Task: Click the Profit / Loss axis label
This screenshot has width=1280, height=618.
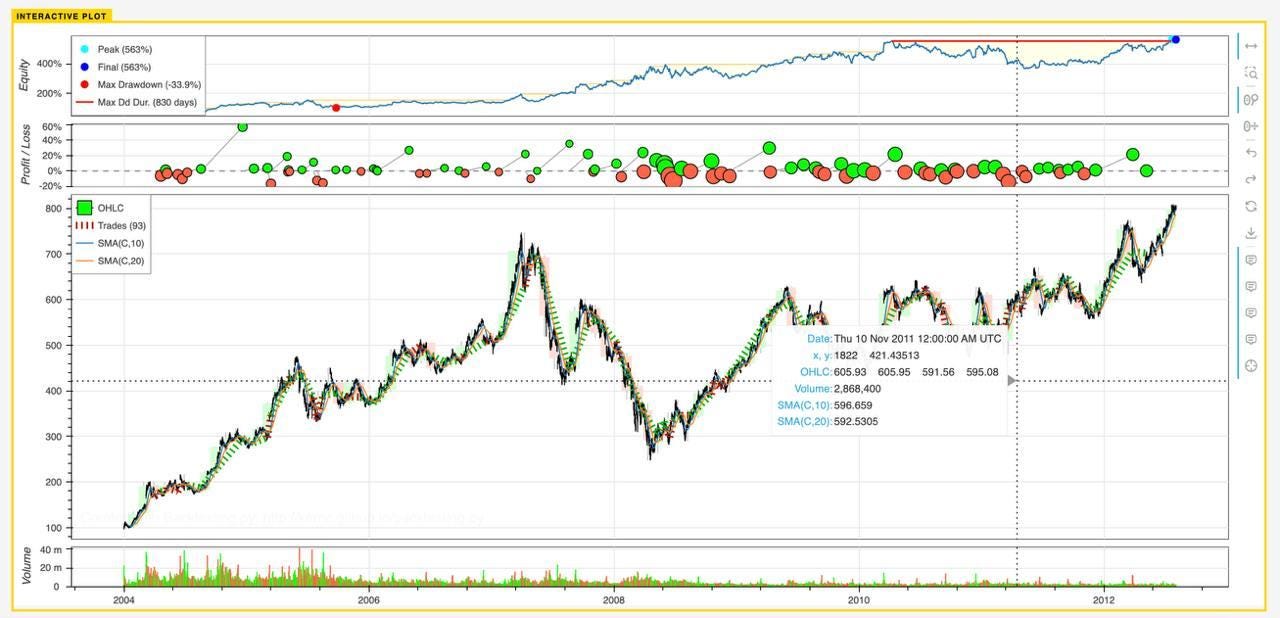Action: (27, 156)
